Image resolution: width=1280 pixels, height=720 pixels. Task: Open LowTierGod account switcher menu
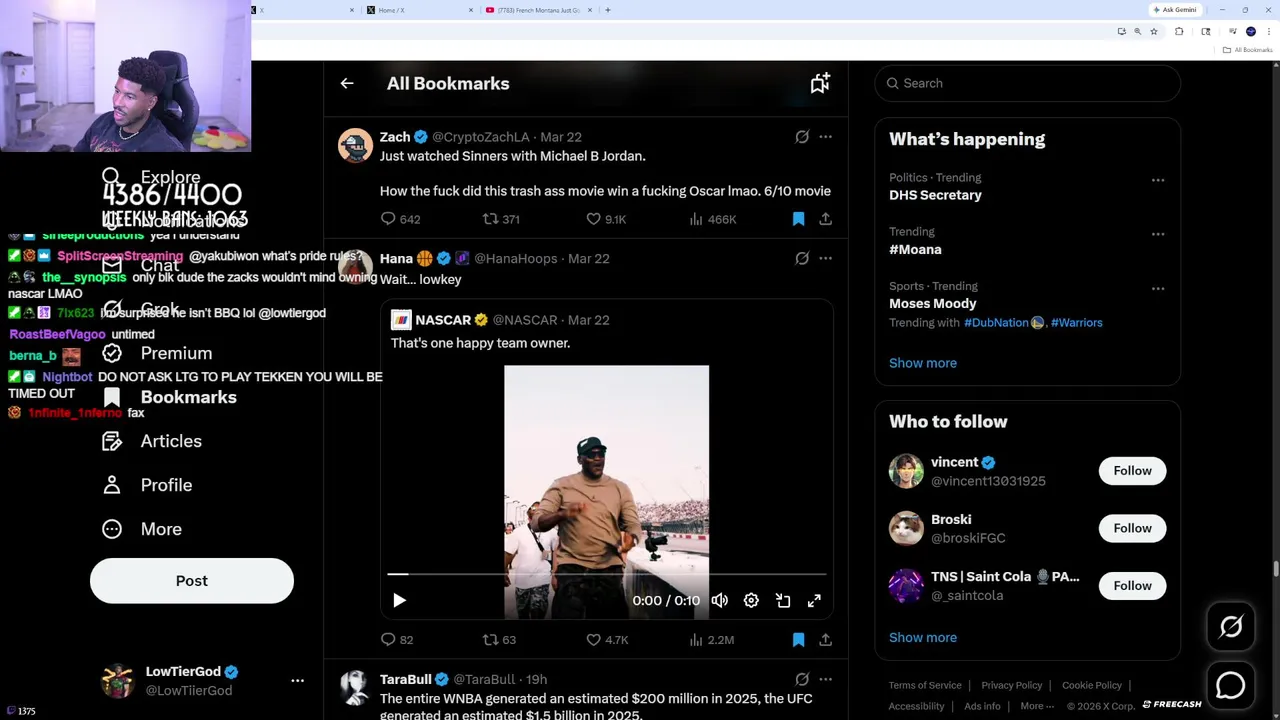tap(203, 681)
